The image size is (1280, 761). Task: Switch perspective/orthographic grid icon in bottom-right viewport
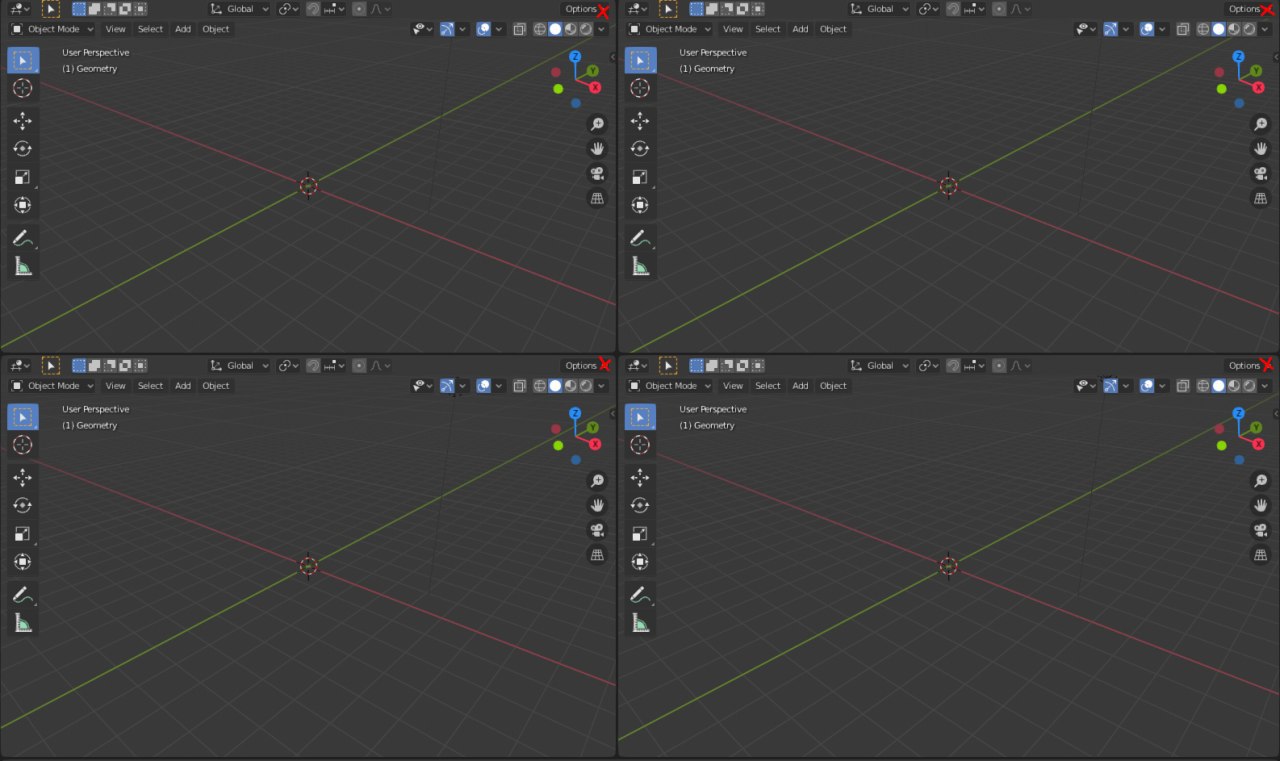[1261, 556]
